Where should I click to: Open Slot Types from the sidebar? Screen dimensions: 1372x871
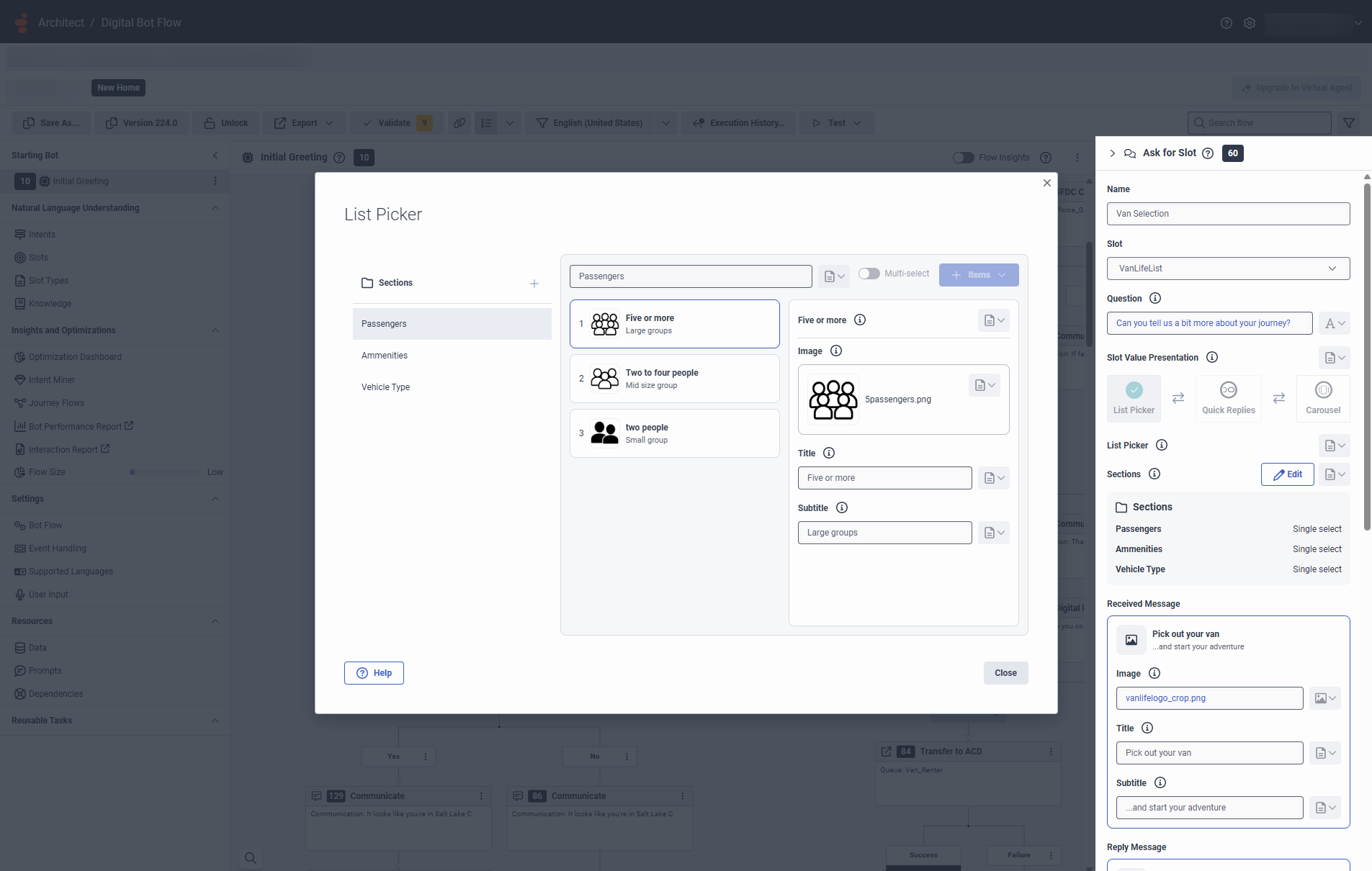48,280
